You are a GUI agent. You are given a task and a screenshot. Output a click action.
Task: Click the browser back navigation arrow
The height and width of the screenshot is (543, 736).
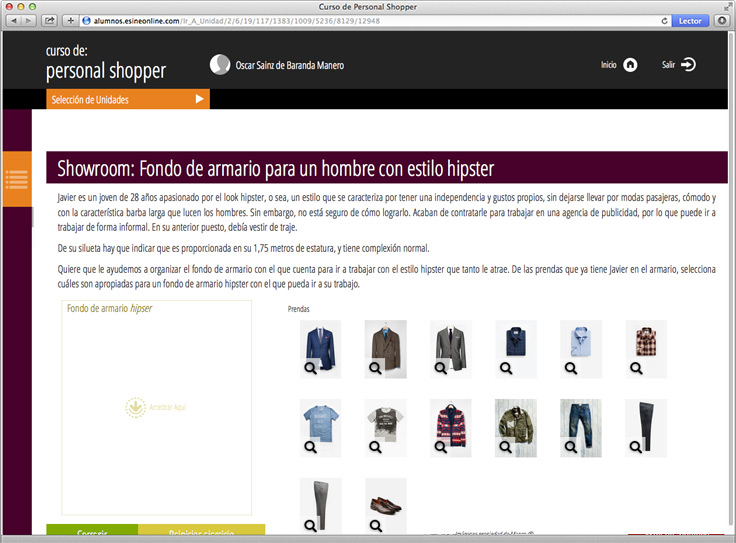pyautogui.click(x=15, y=20)
